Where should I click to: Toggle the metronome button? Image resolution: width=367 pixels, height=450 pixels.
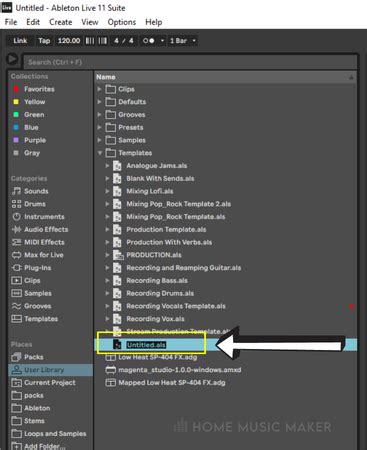tap(149, 41)
